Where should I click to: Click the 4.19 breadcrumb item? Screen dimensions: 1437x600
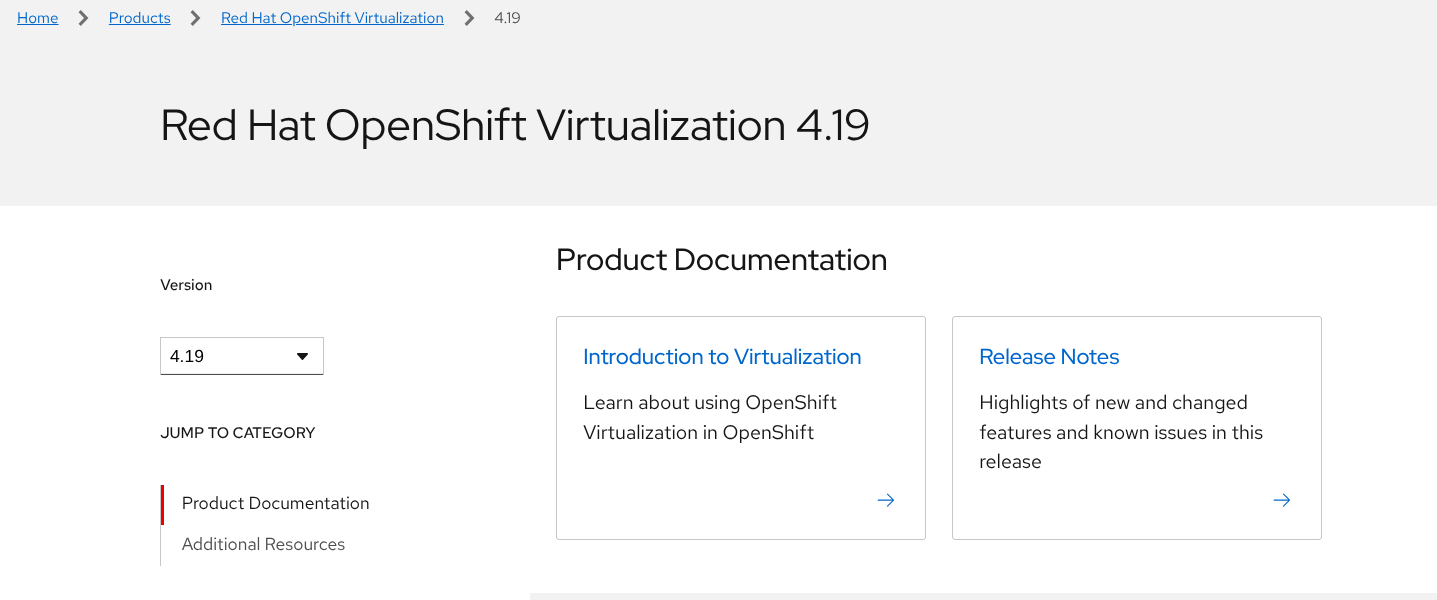pos(507,18)
